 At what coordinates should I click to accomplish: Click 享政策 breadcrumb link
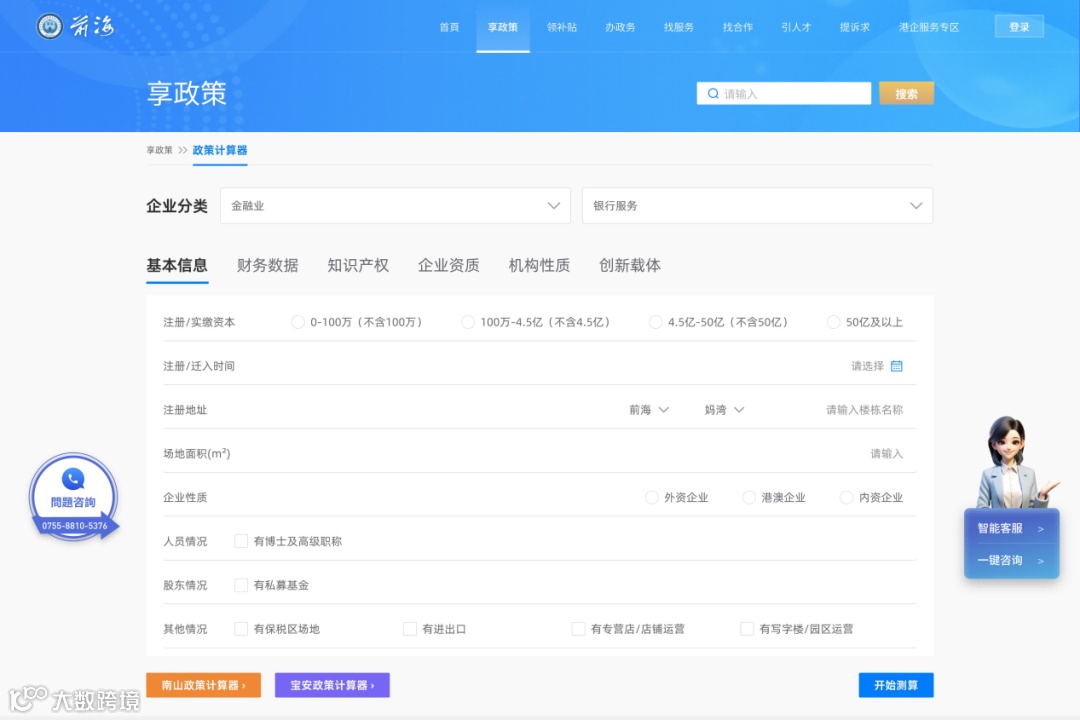point(159,150)
